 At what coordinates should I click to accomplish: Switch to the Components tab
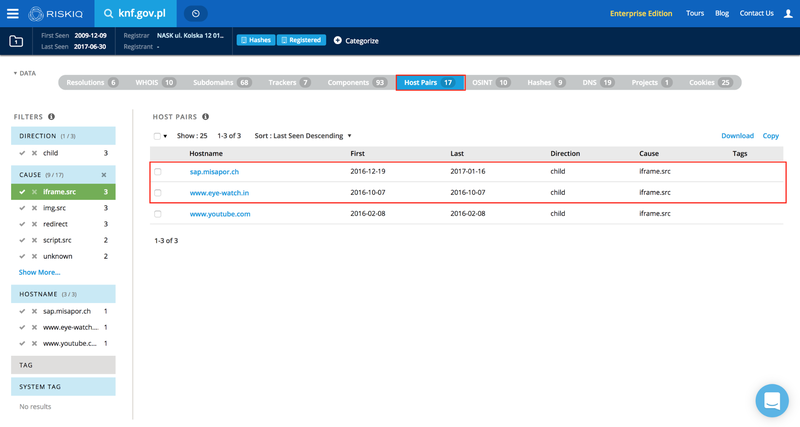(357, 83)
